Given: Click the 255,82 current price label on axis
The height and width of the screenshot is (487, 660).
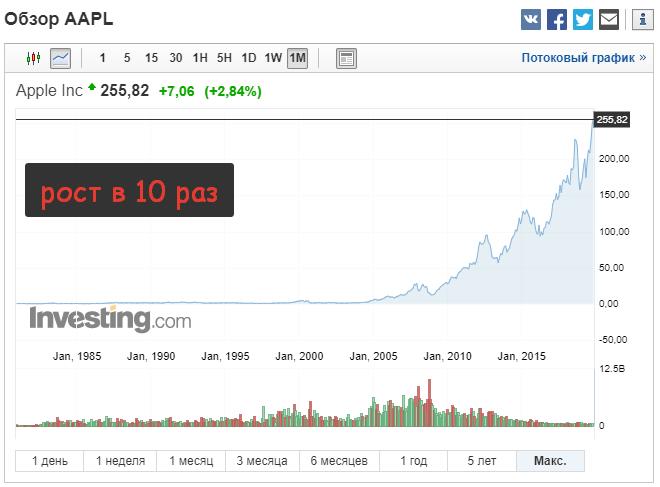Looking at the screenshot, I should pyautogui.click(x=611, y=120).
